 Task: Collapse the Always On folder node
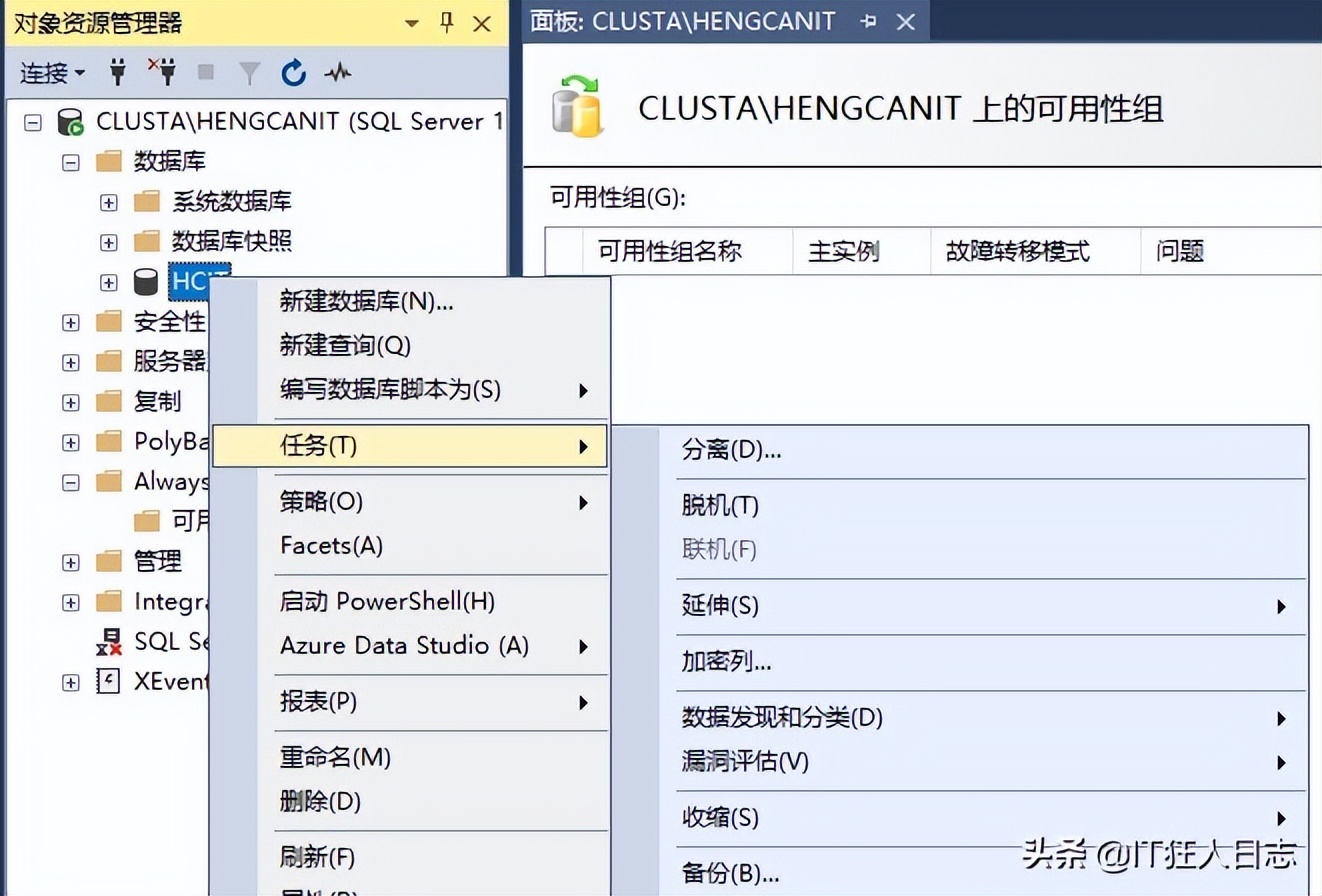[71, 482]
